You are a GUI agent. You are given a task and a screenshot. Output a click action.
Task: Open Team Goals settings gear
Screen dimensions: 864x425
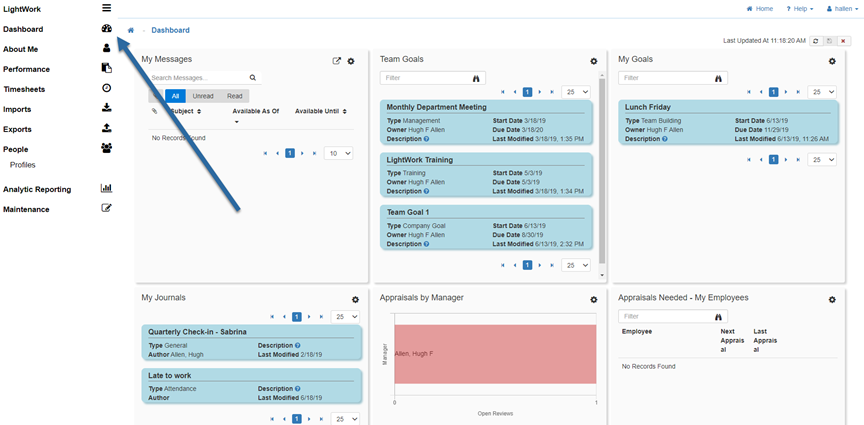pos(593,61)
